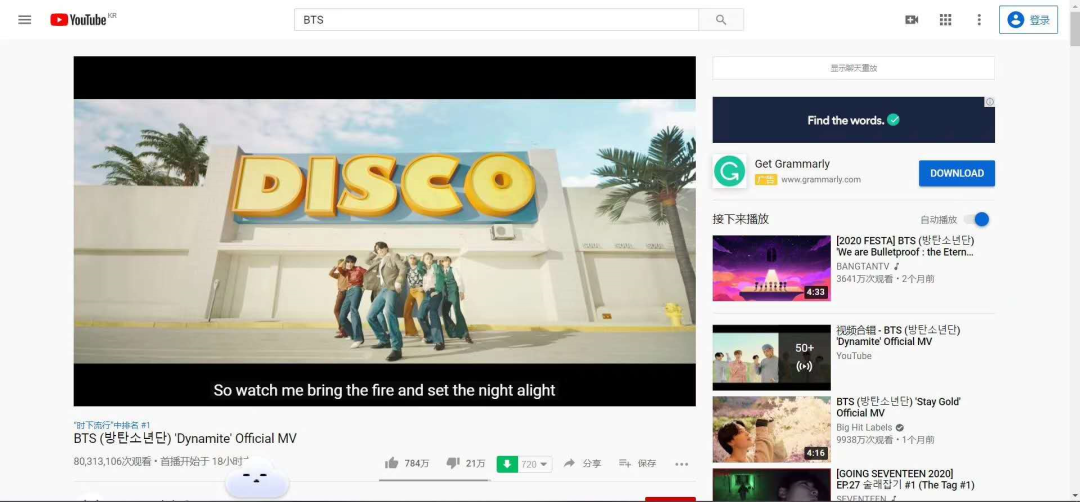Open '视频合辑 - BTS' mix title
The image size is (1080, 502).
897,336
